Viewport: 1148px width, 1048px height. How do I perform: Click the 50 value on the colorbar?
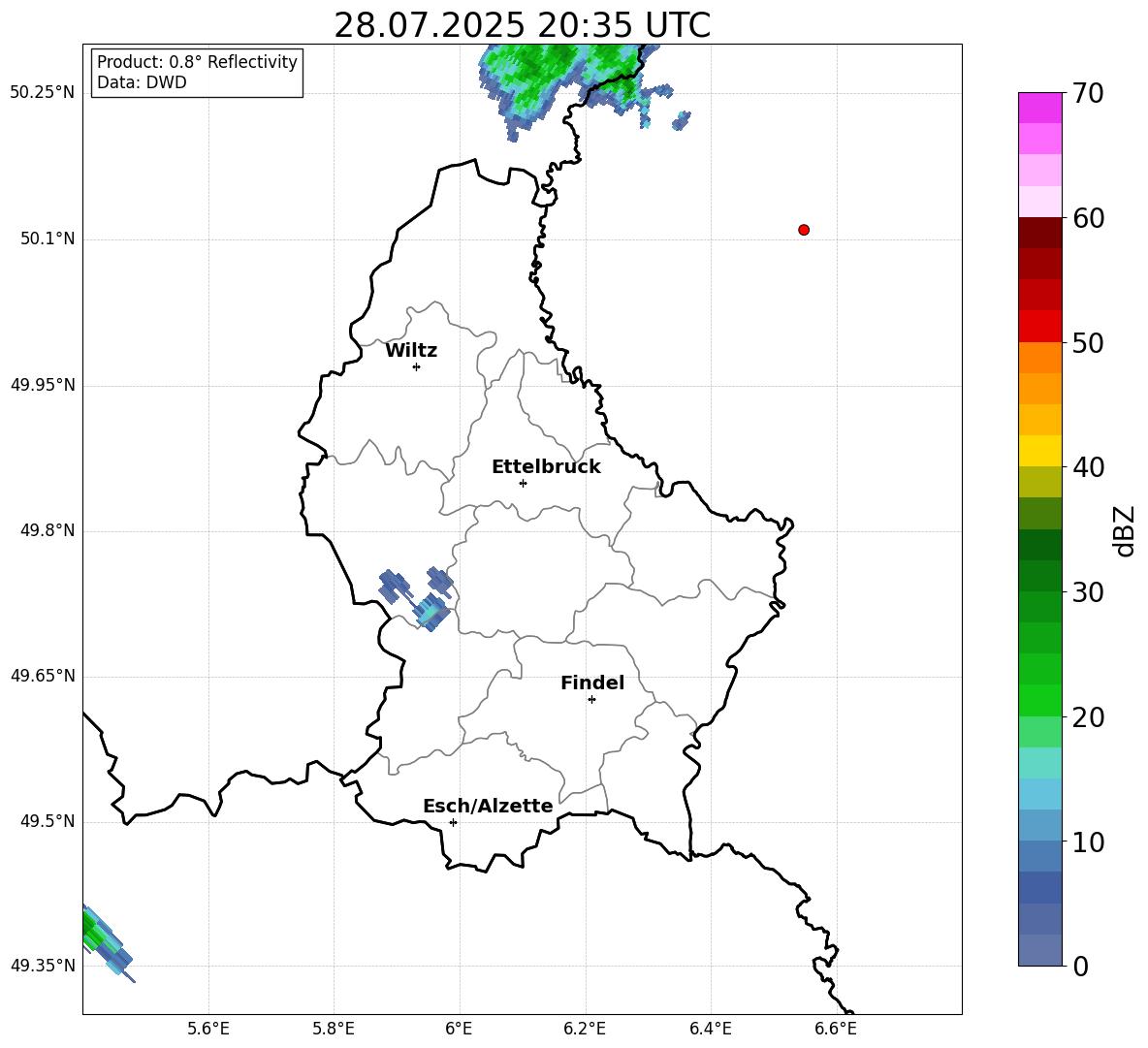click(1088, 342)
